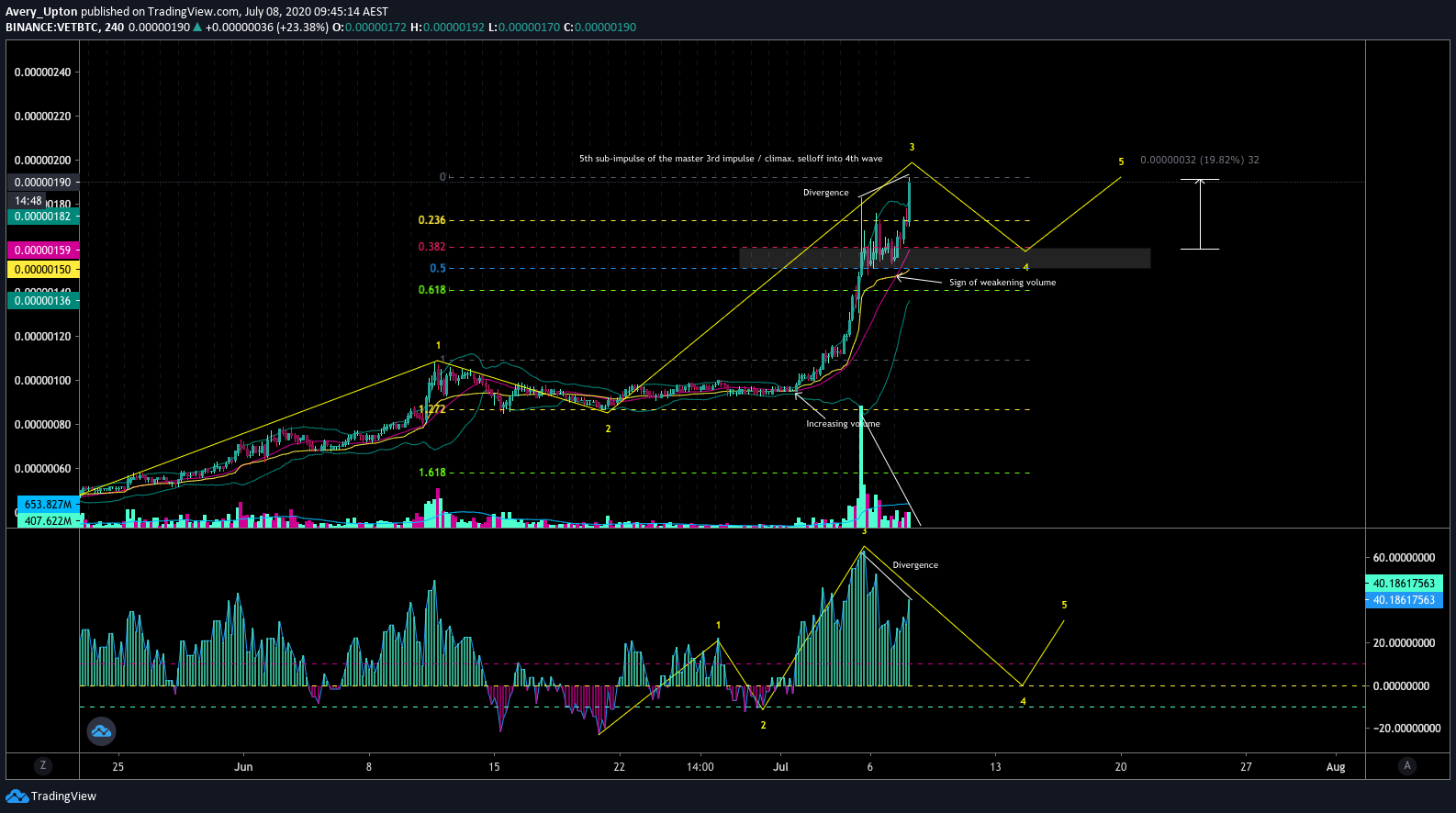
Task: Click the 0.5 Fibonacci level label
Action: click(x=438, y=269)
